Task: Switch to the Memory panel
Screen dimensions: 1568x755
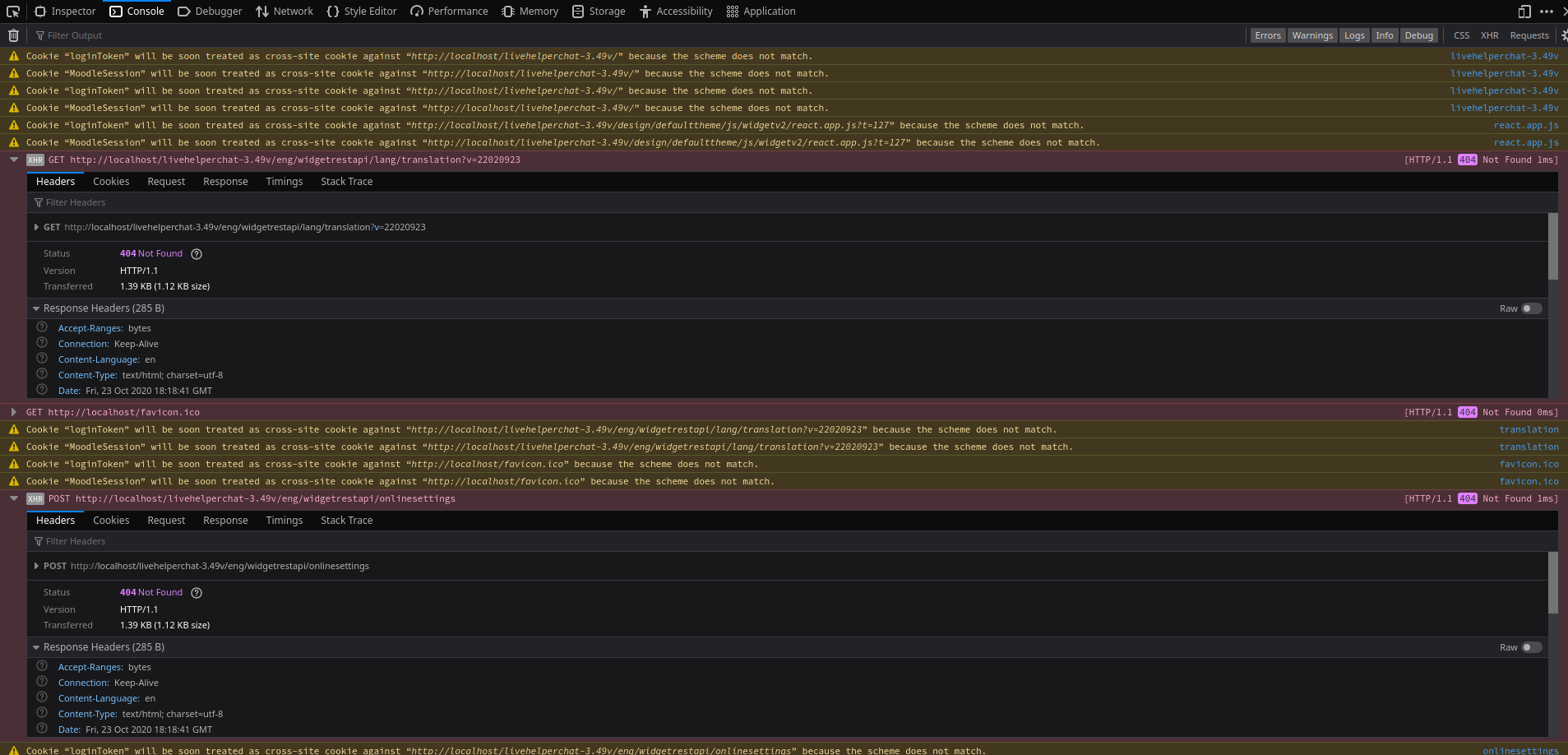Action: point(530,11)
